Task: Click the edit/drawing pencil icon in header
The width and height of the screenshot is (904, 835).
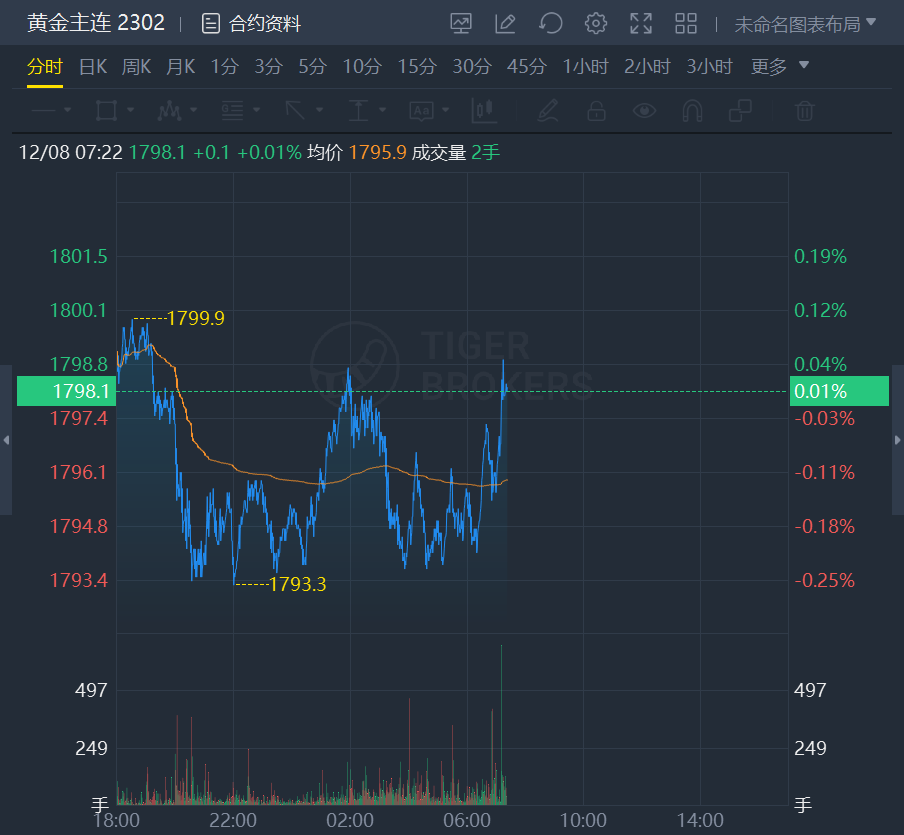Action: 505,23
